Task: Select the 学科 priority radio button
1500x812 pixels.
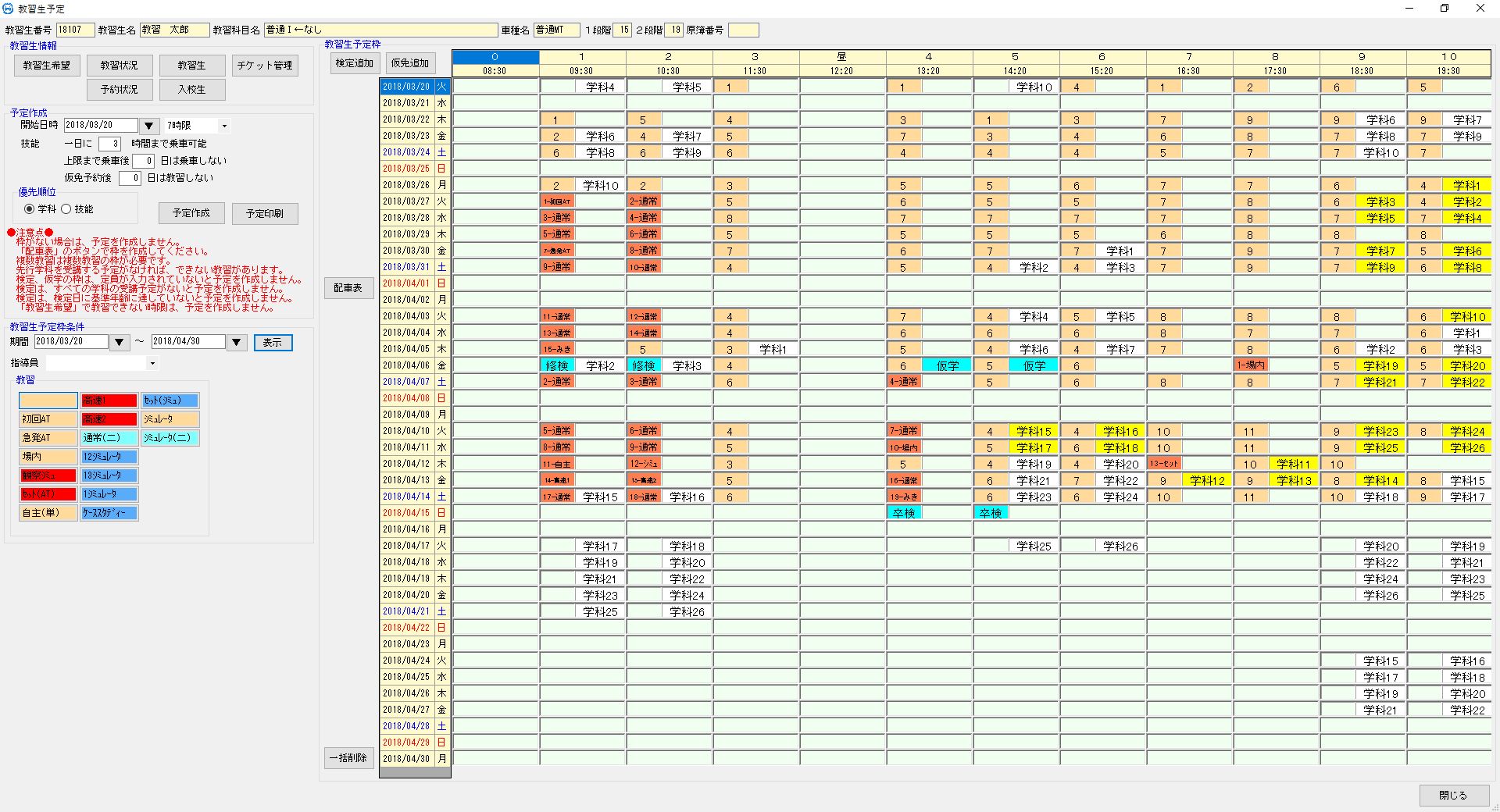Action: 30,209
